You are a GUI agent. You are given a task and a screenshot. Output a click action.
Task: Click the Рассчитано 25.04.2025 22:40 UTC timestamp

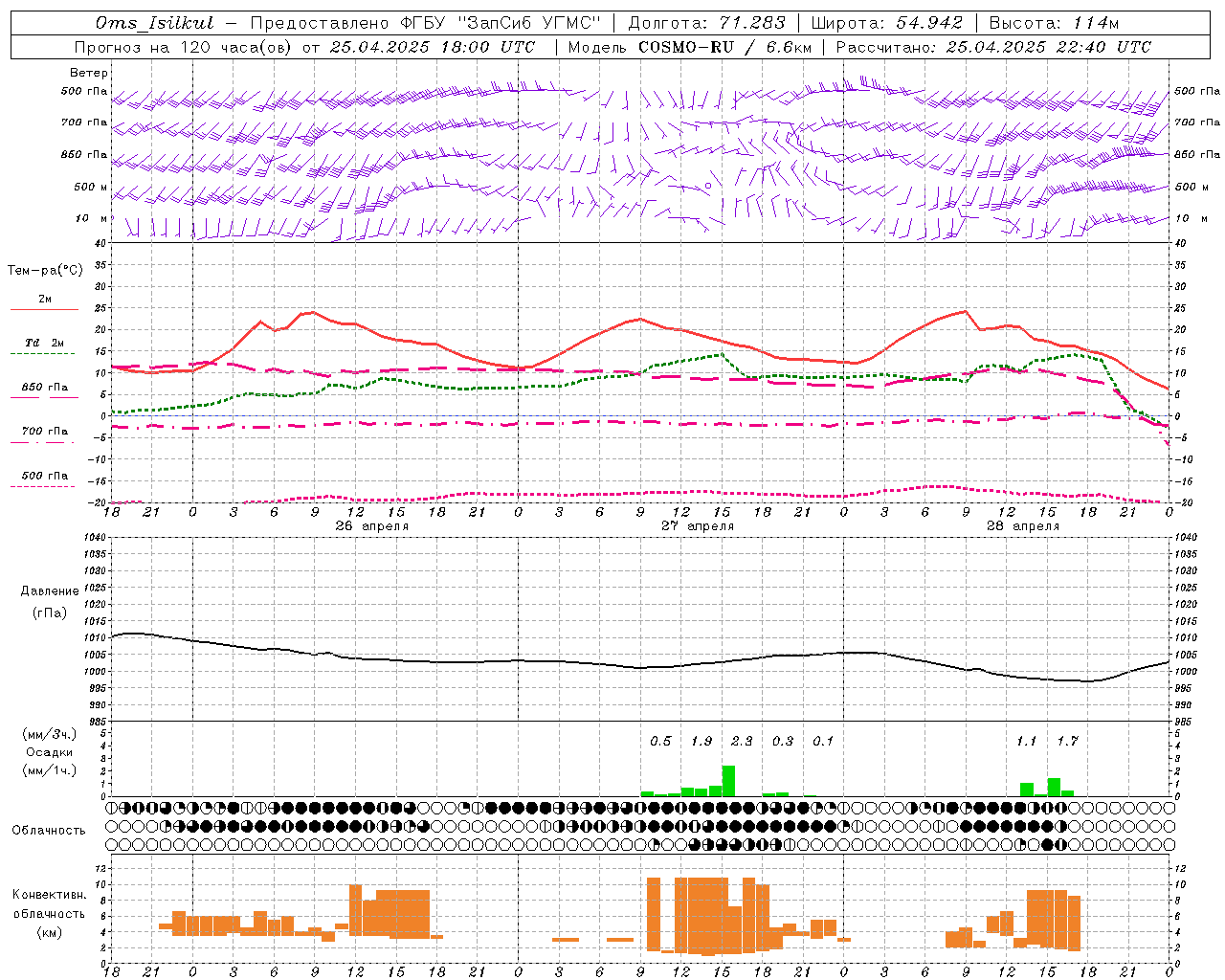click(993, 47)
